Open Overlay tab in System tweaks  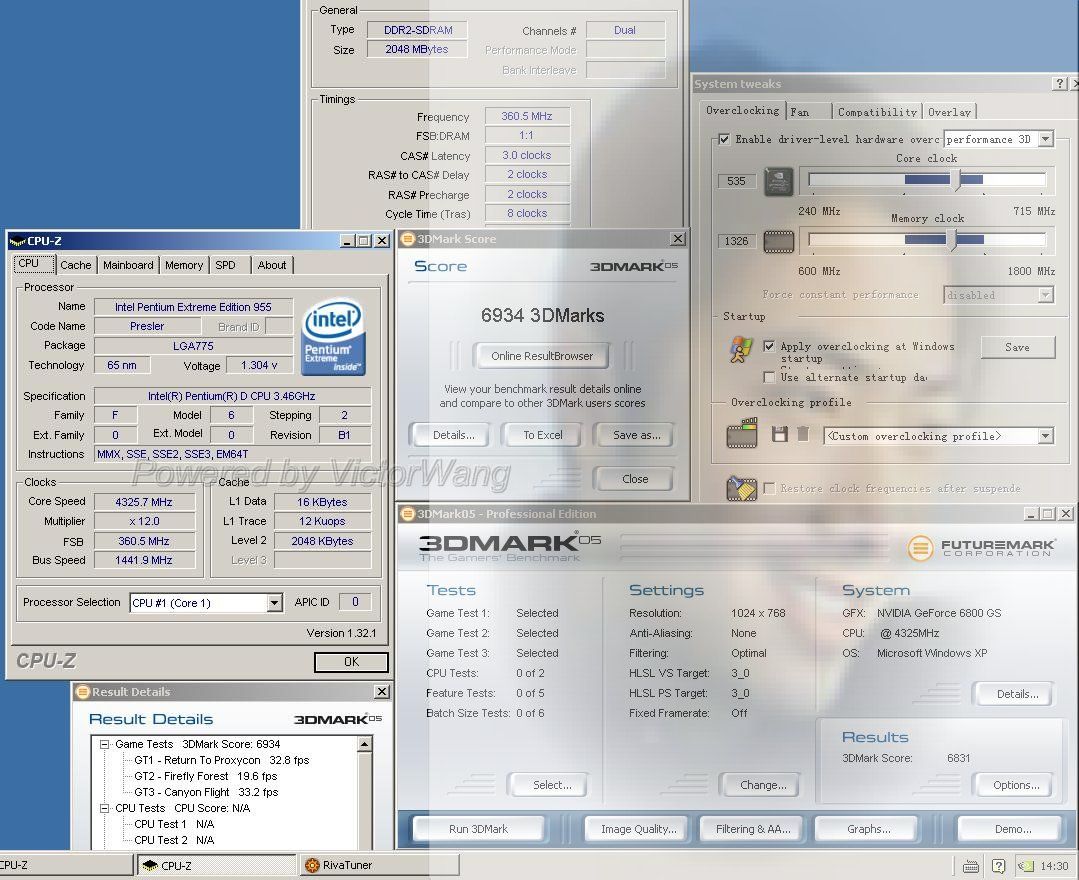pos(950,111)
